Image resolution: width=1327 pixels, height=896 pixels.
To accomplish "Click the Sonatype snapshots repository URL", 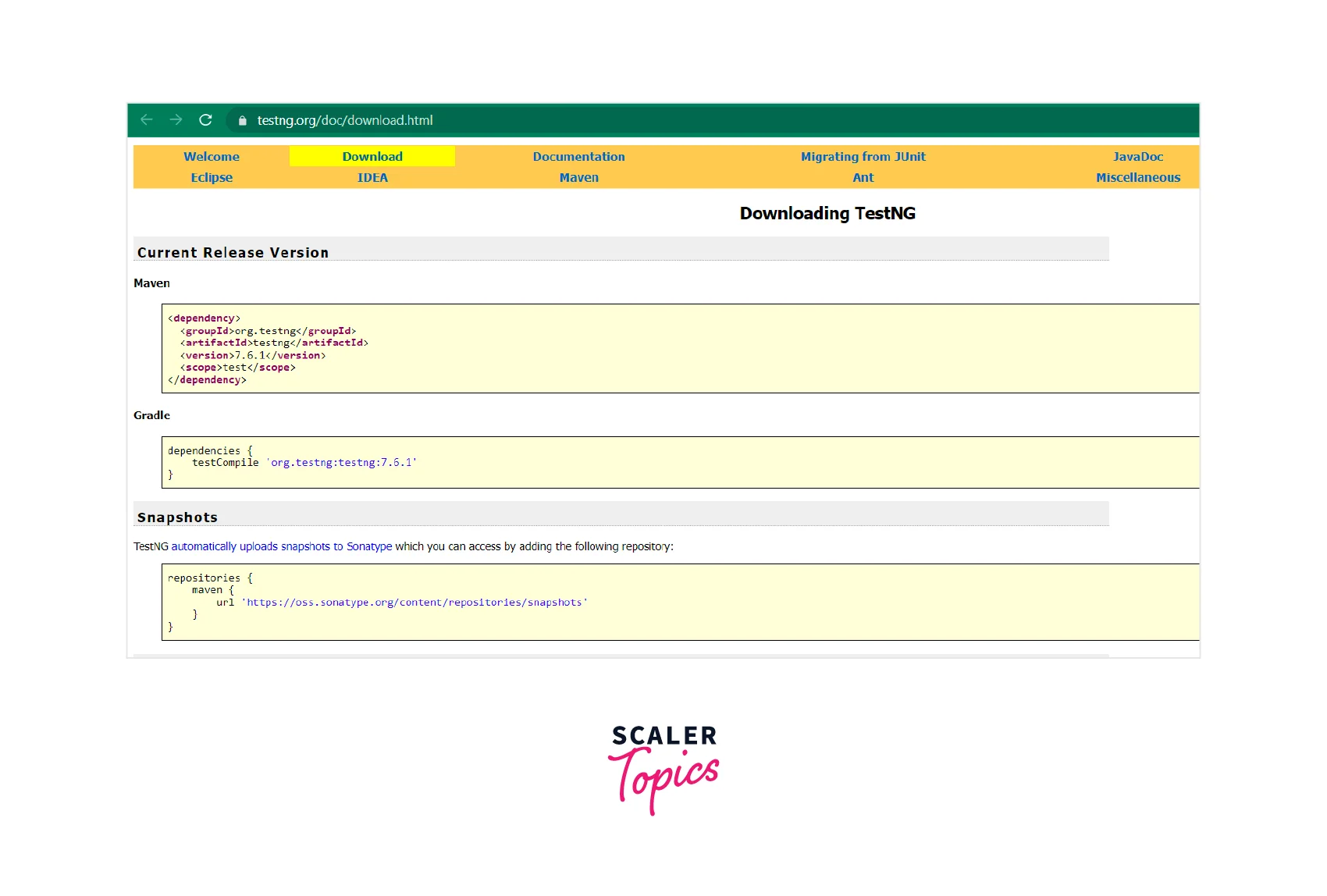I will pos(414,603).
